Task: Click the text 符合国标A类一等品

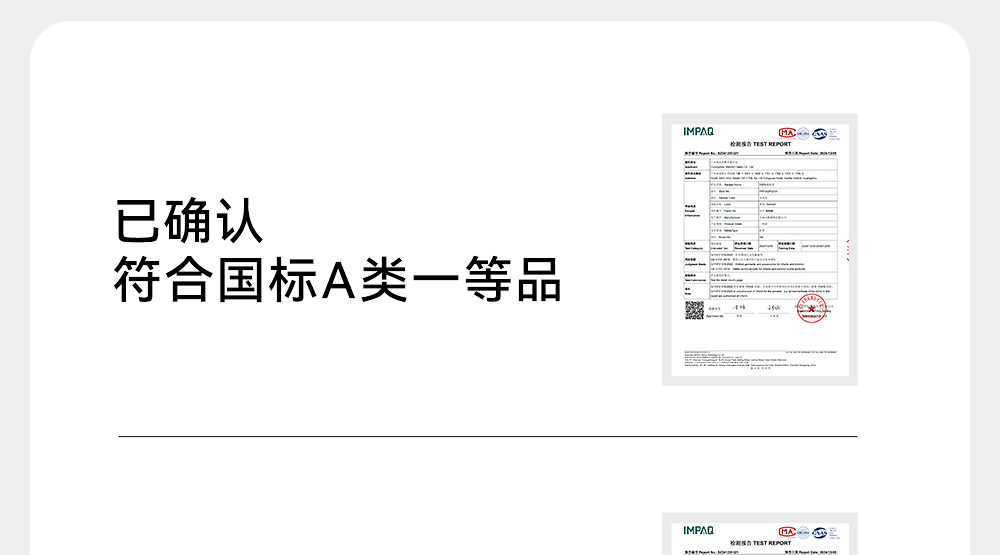Action: pyautogui.click(x=337, y=279)
